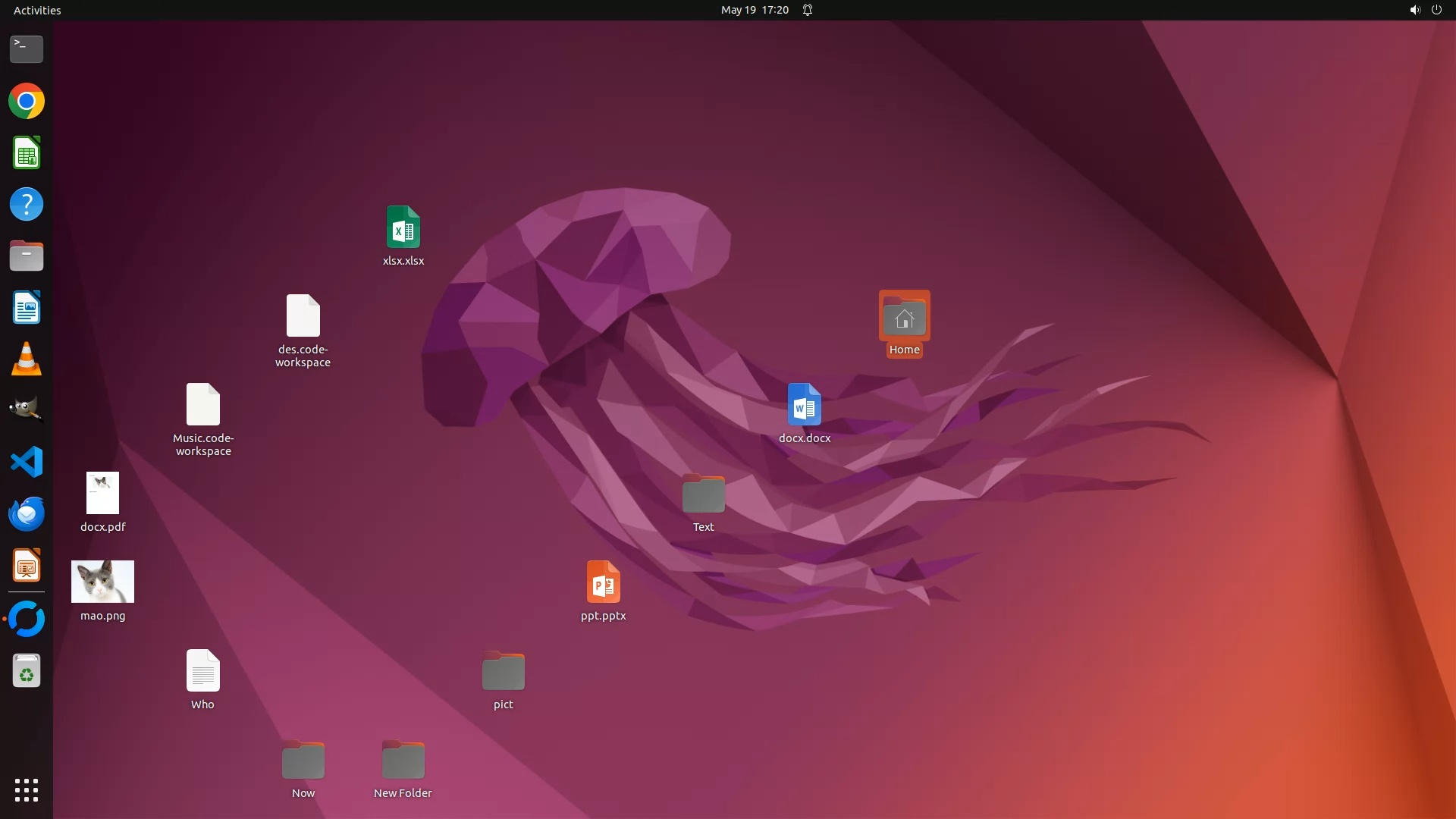
Task: Select the ppt.pptx presentation file
Action: (x=603, y=582)
